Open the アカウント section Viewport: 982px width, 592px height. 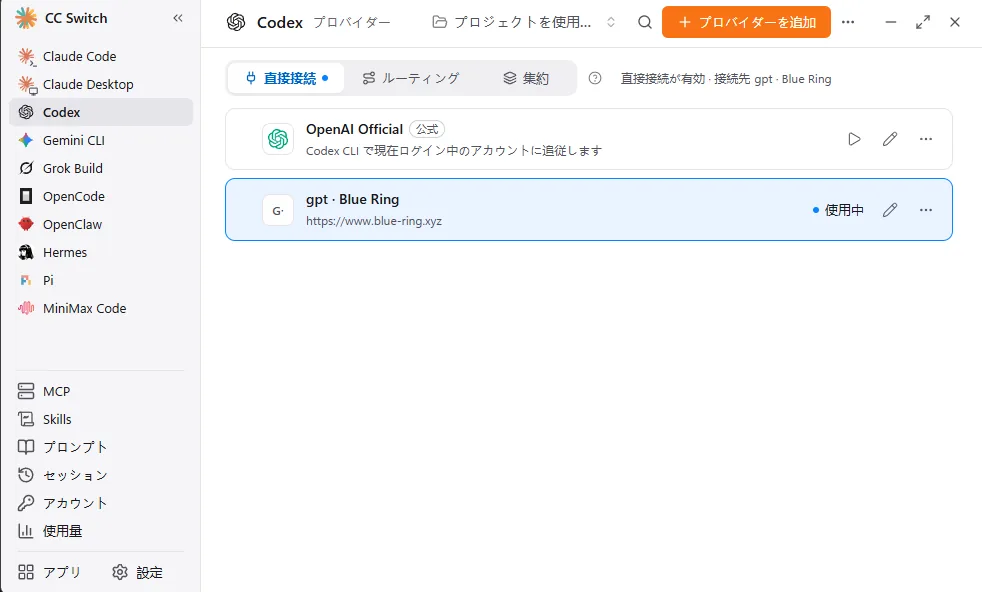(x=101, y=503)
